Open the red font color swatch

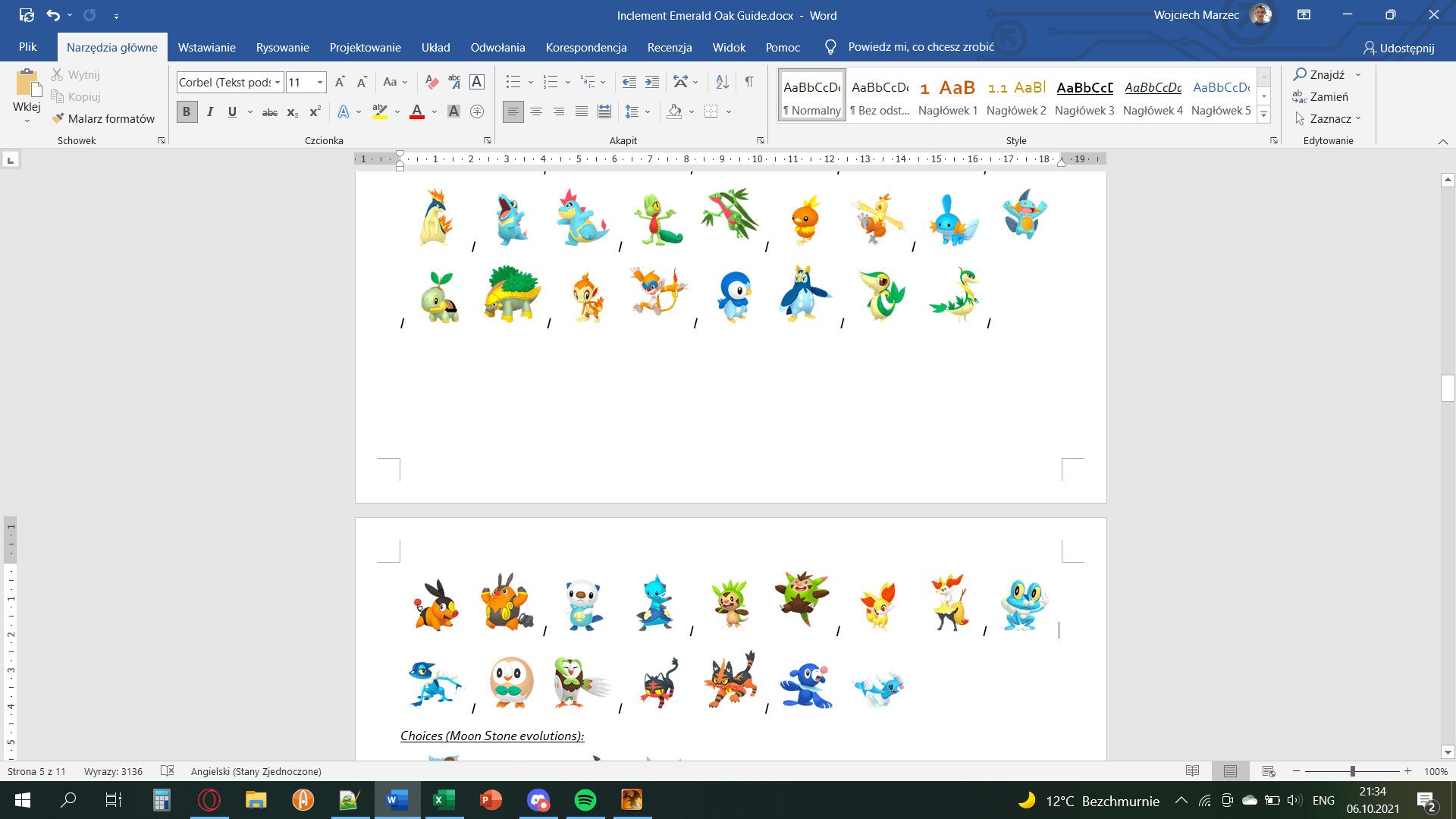tap(417, 111)
